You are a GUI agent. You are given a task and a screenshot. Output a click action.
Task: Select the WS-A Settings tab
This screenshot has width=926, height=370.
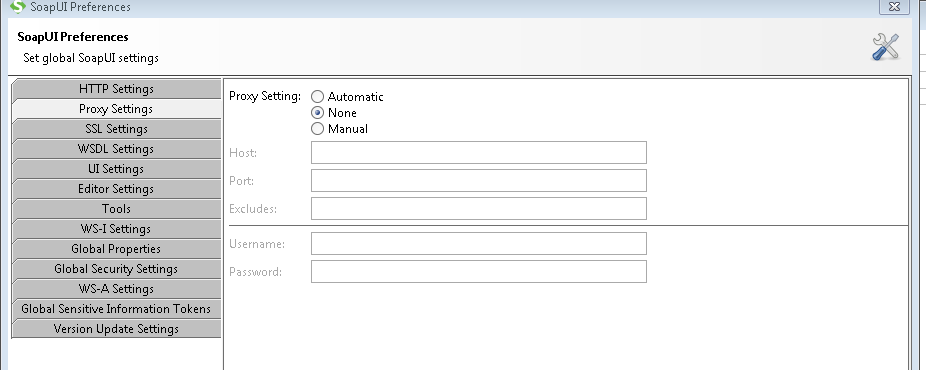pyautogui.click(x=116, y=290)
